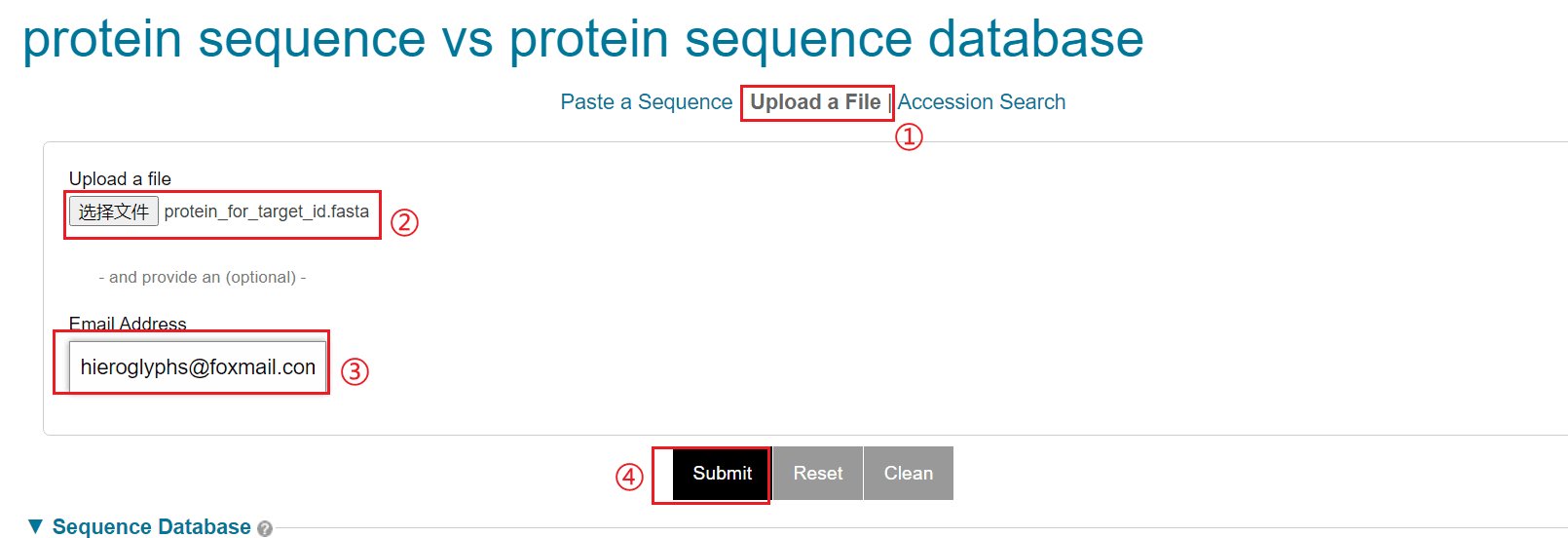1568x538 pixels.
Task: Click the 选择文件 choose file button
Action: coord(114,211)
